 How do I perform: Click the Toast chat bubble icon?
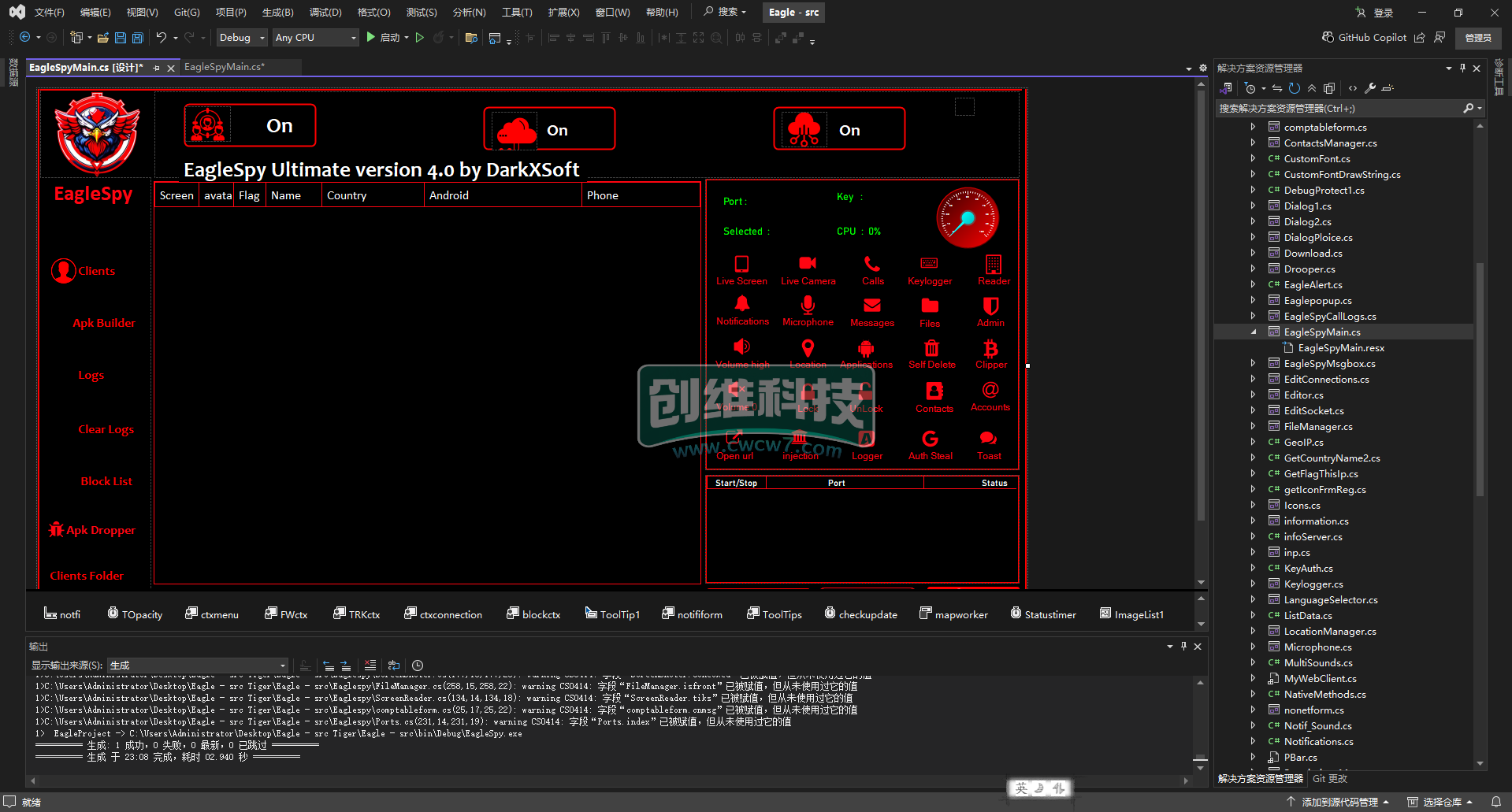coord(989,439)
